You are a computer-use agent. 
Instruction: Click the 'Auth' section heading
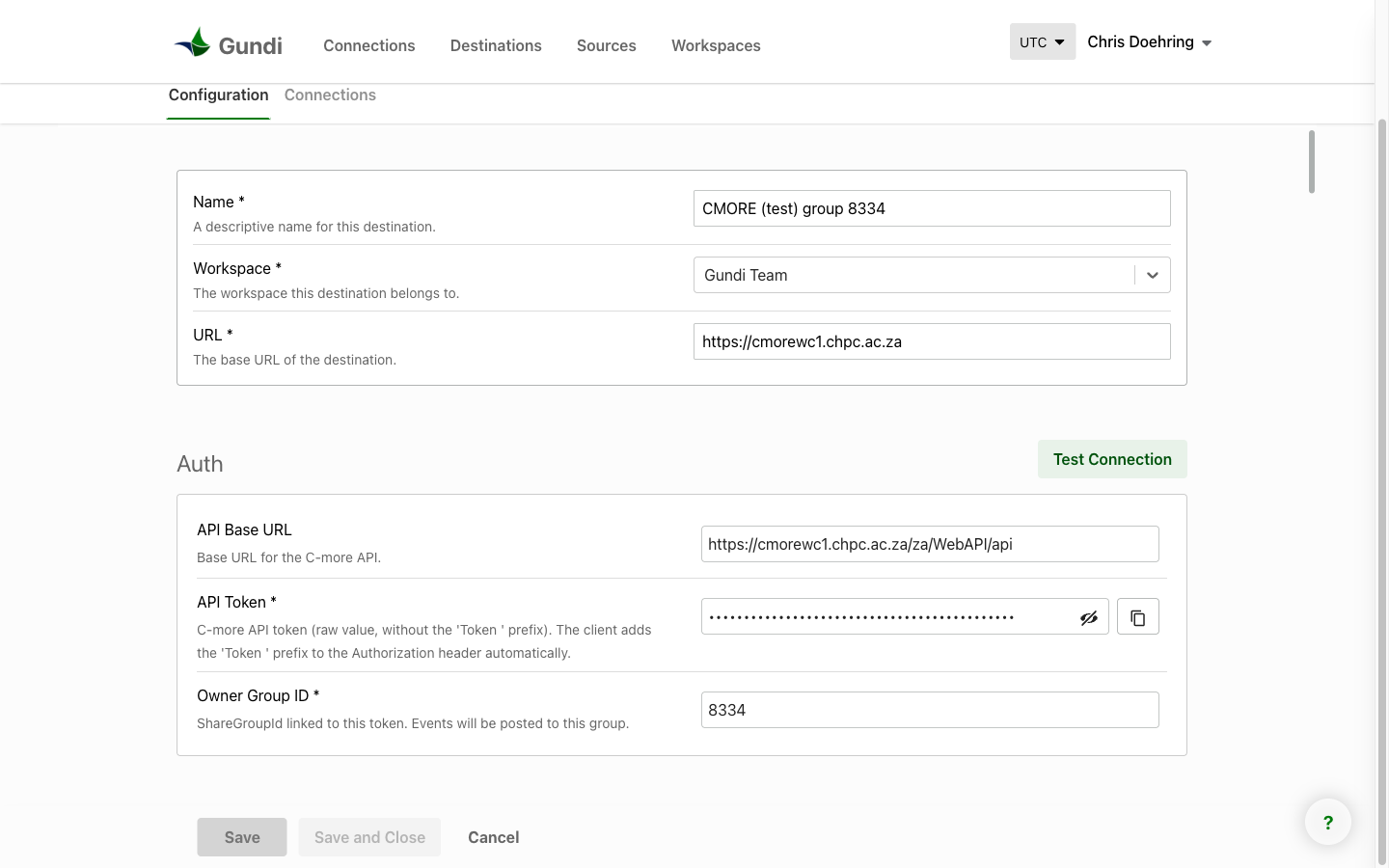tap(200, 464)
